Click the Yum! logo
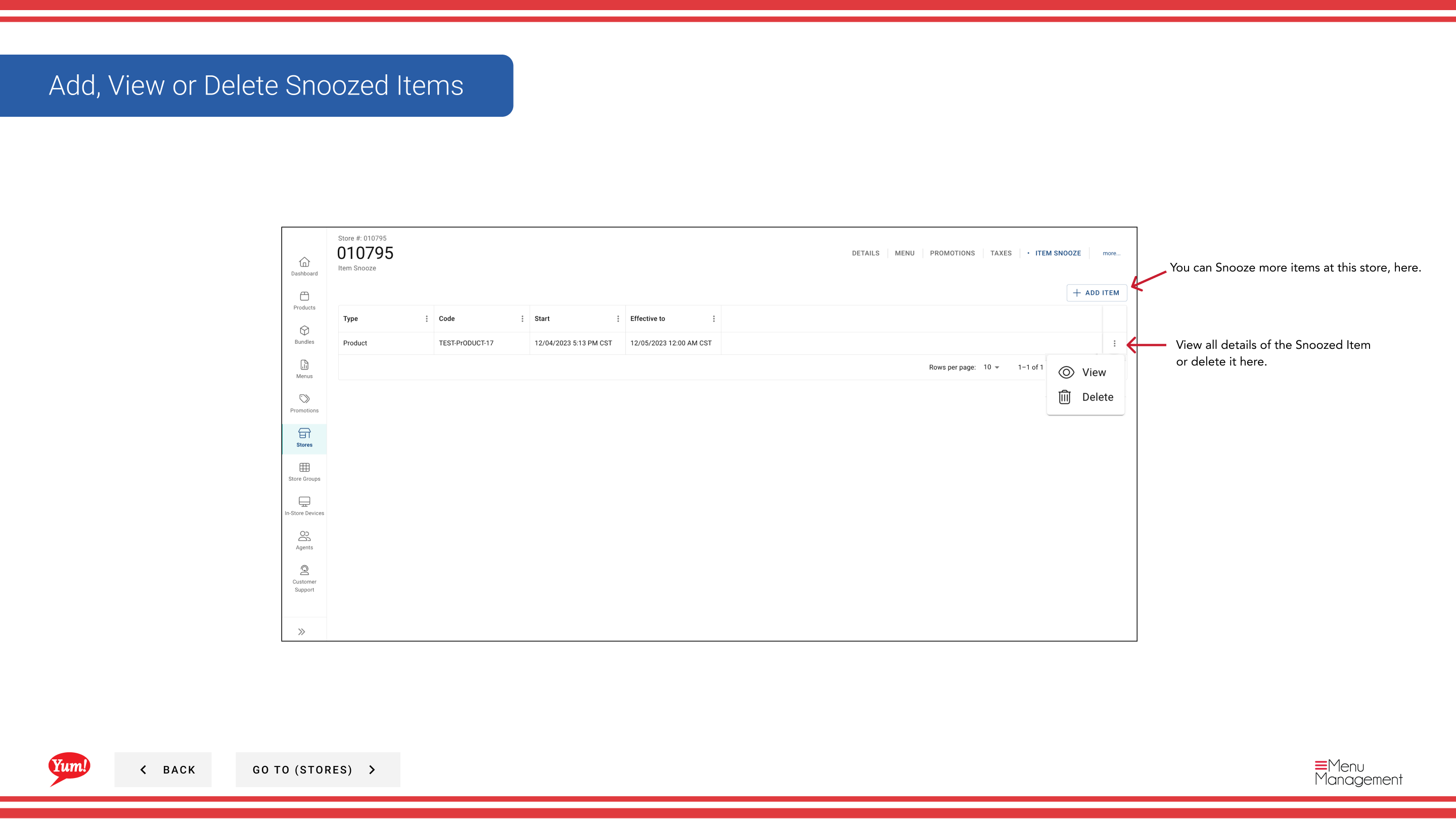 pos(69,768)
